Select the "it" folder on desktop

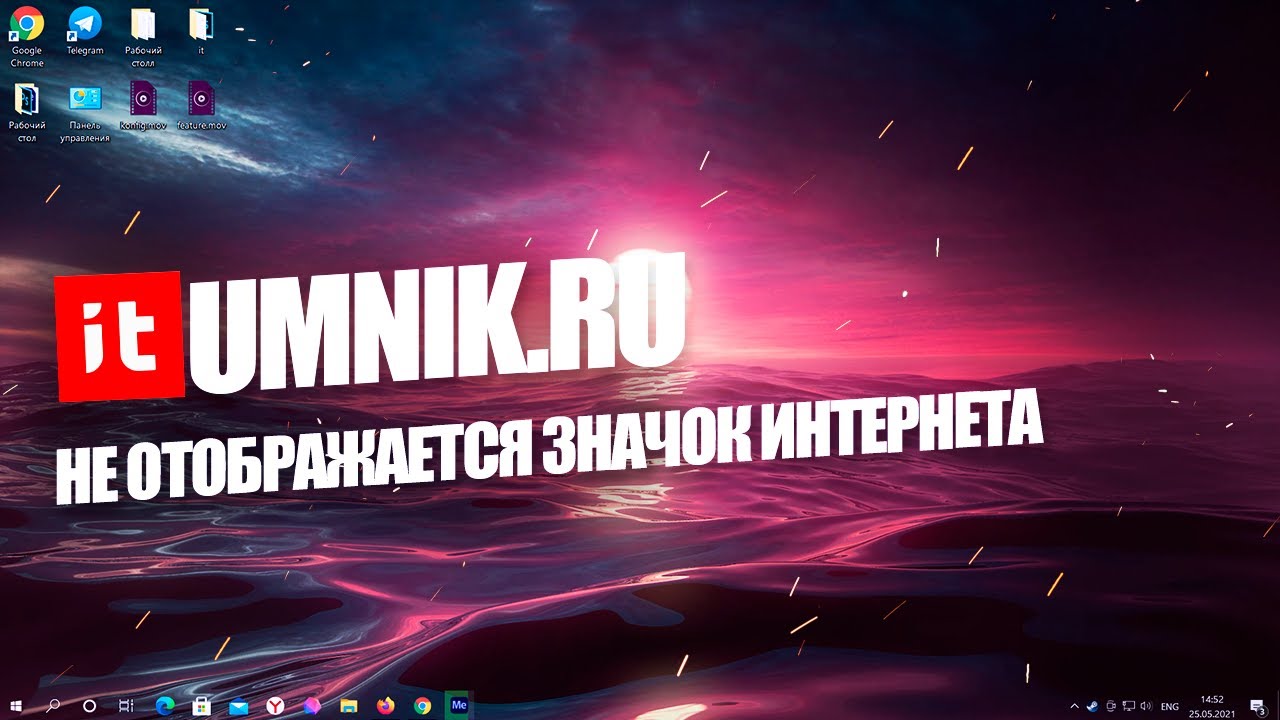pos(201,31)
